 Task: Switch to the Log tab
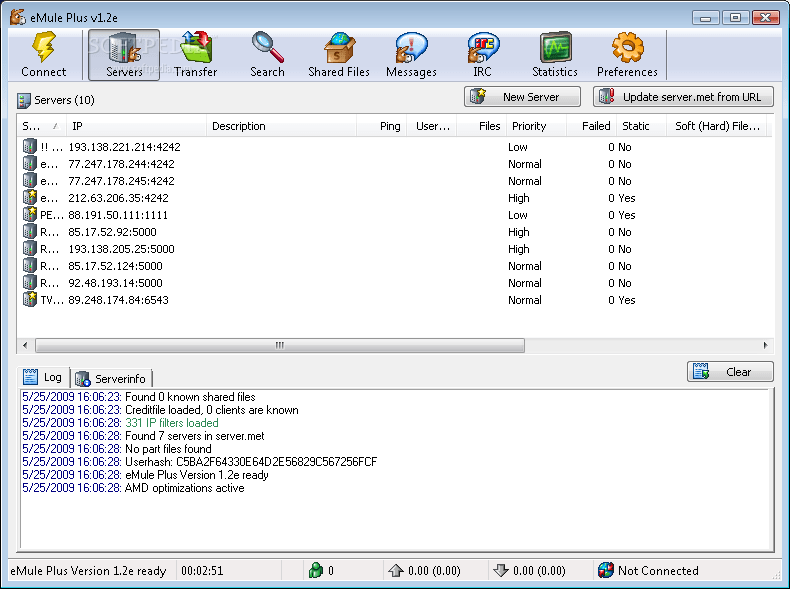click(x=43, y=377)
